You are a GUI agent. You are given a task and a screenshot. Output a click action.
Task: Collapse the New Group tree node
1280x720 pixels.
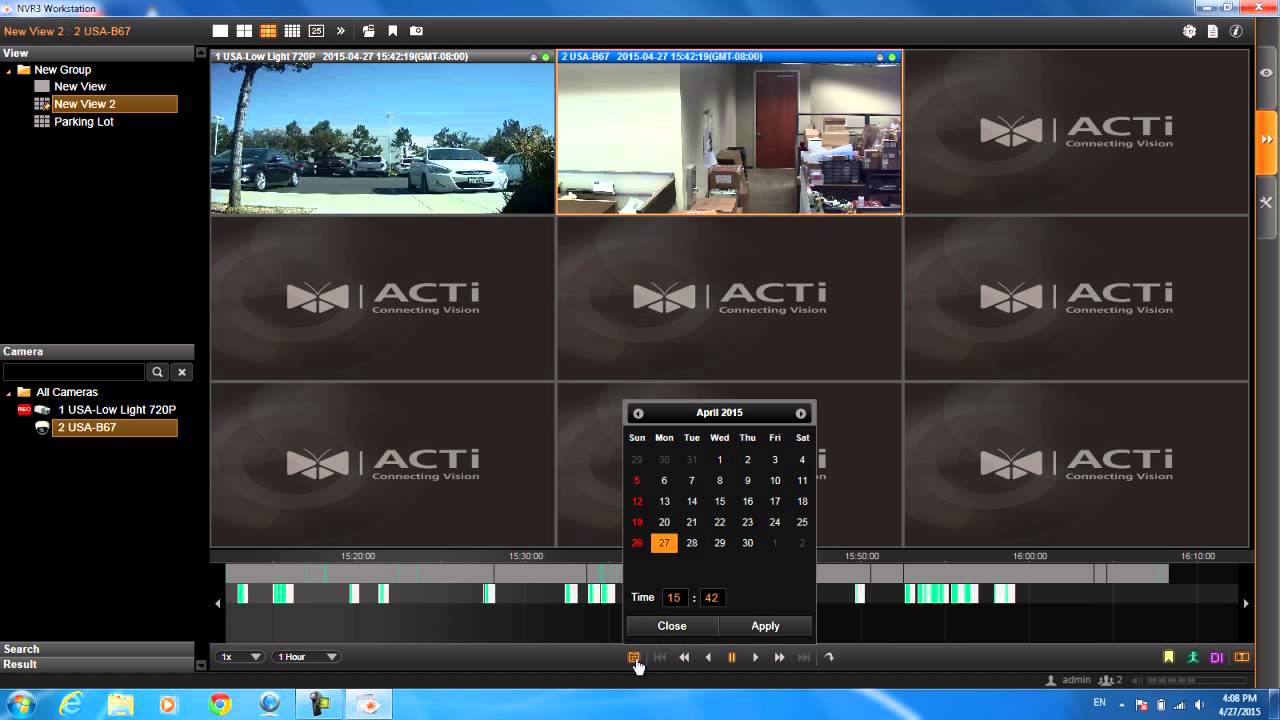coord(9,70)
